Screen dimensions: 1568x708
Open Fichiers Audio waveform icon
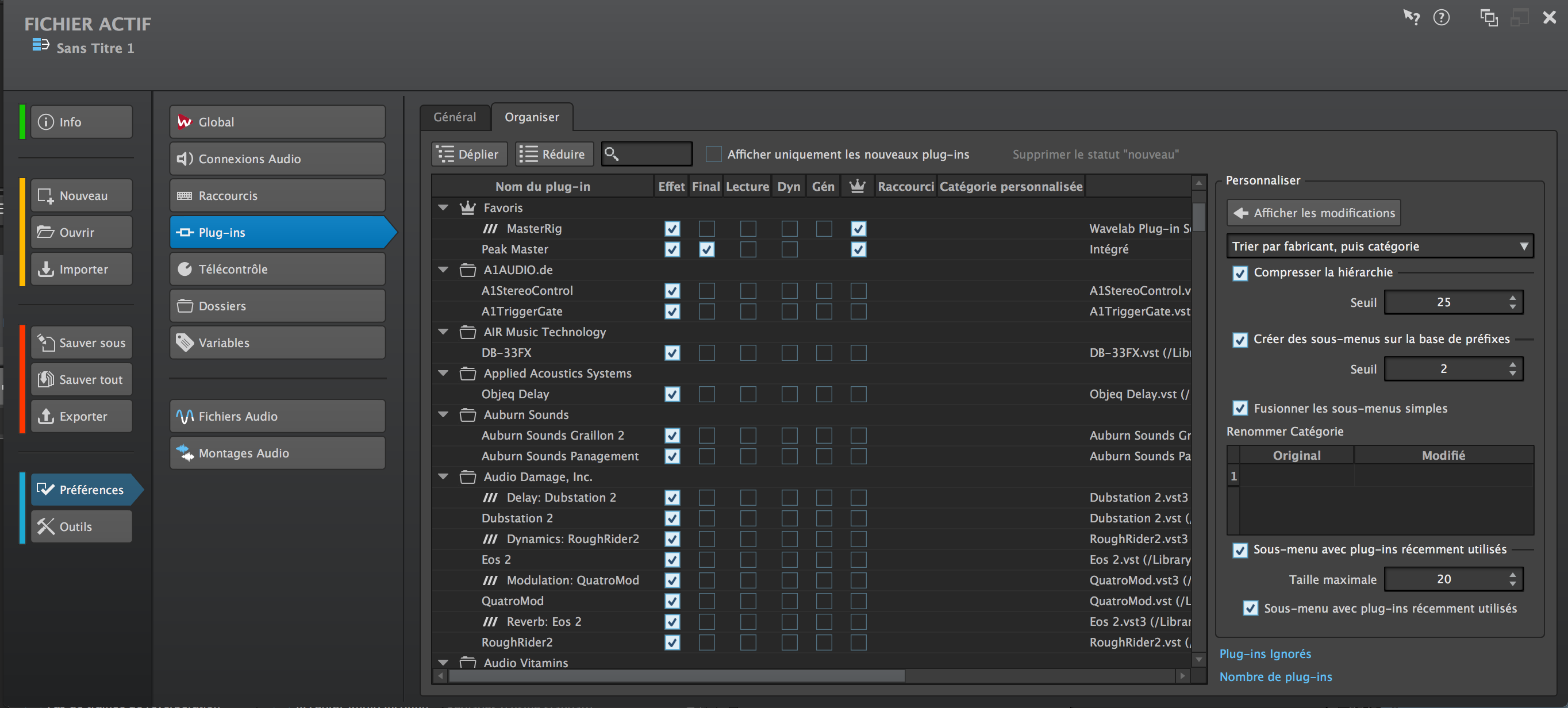(x=185, y=417)
